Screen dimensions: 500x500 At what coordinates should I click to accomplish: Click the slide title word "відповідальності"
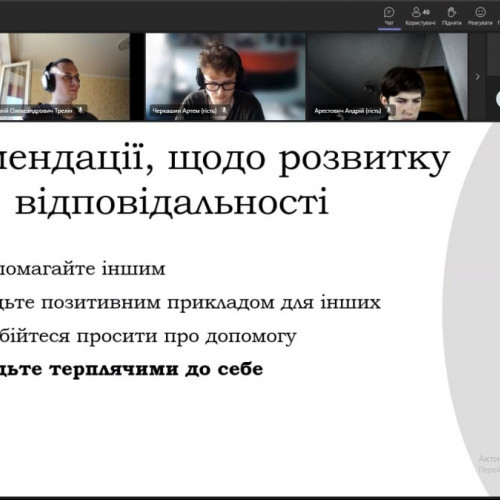click(x=172, y=202)
